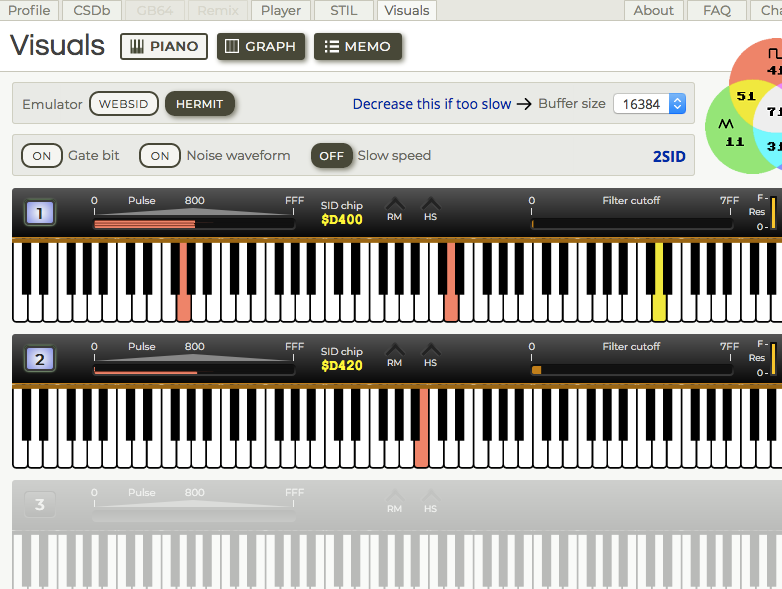The width and height of the screenshot is (782, 589).
Task: Open the Player tab
Action: coord(281,10)
